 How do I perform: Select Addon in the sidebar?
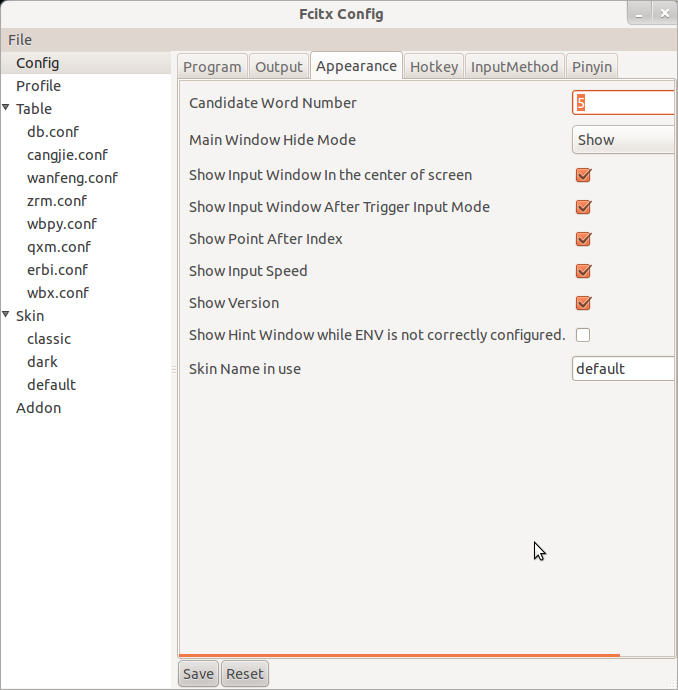(38, 408)
